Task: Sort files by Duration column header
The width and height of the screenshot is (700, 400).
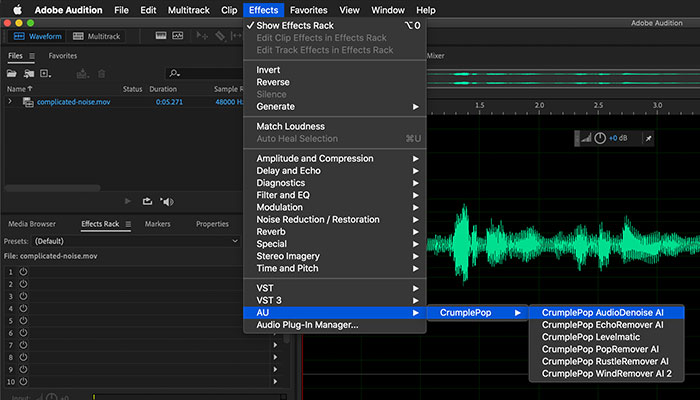Action: click(163, 89)
